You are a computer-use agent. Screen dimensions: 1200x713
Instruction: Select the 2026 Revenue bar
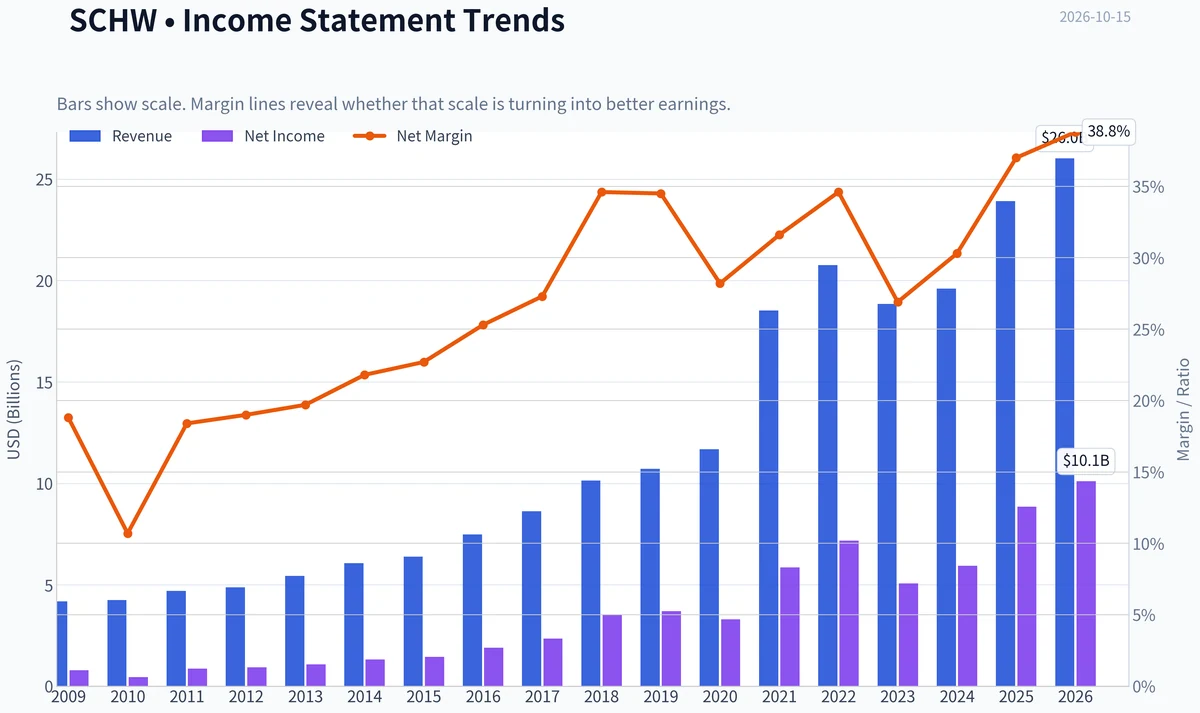tap(1065, 423)
